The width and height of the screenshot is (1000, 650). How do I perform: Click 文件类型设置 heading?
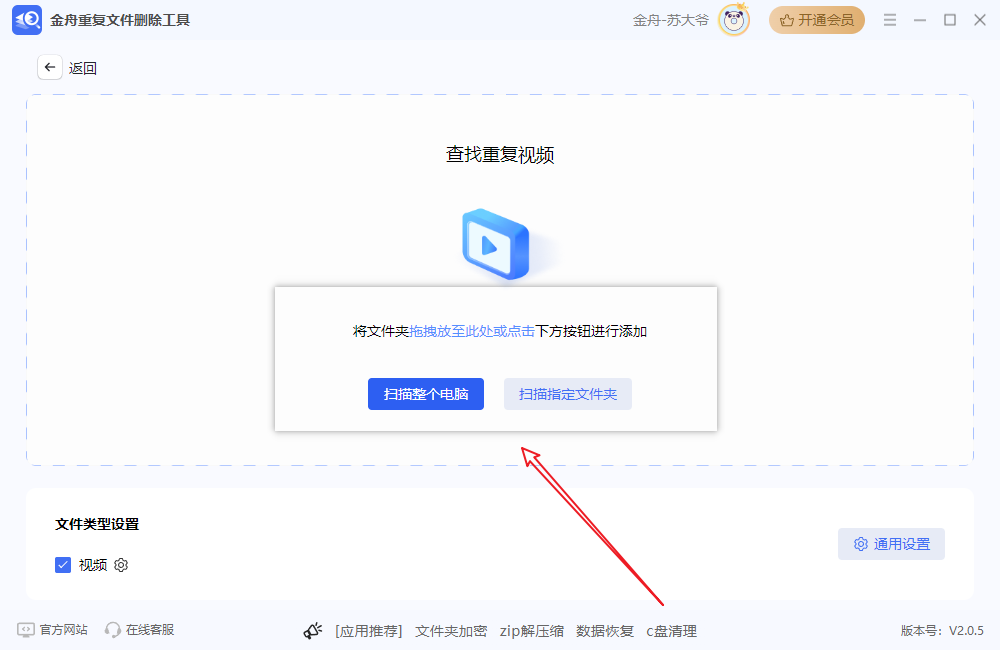pos(97,524)
